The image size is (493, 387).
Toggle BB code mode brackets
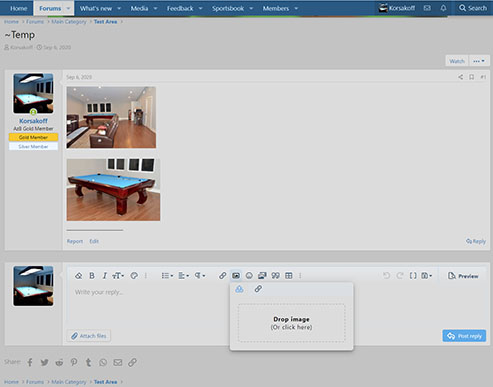(413, 276)
